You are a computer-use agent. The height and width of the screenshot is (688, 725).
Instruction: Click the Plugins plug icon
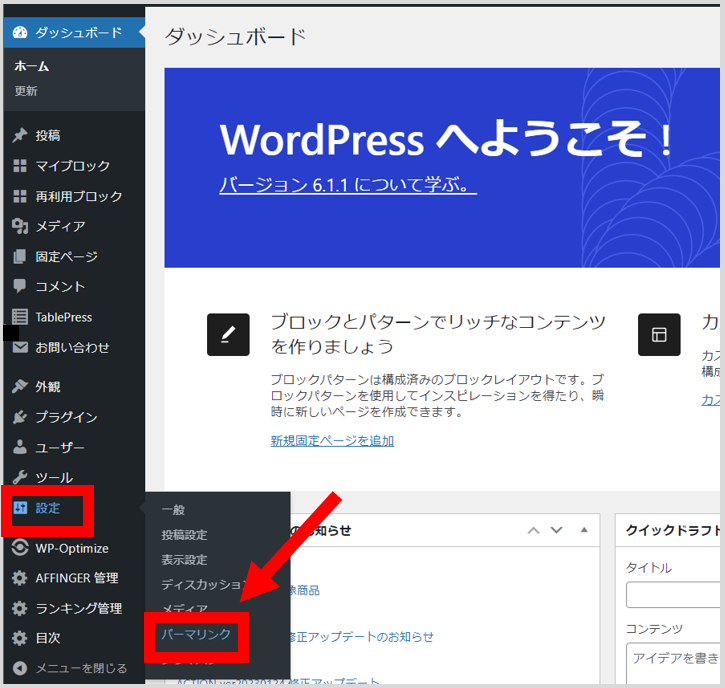(20, 417)
